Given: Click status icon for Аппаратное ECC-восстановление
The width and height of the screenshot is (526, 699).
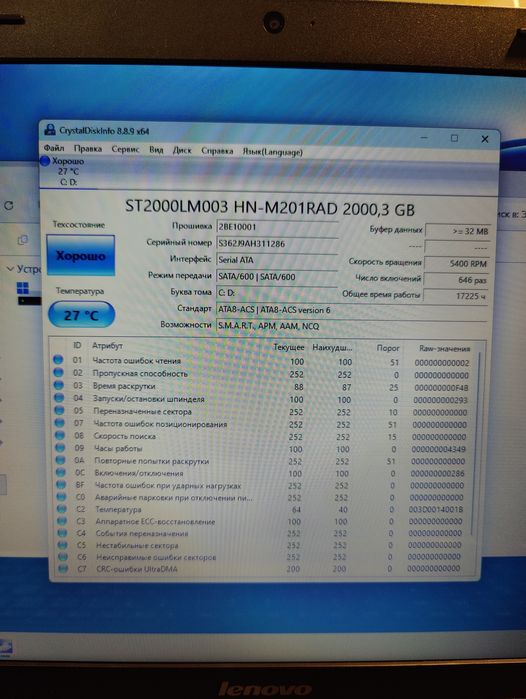Looking at the screenshot, I should [62, 520].
